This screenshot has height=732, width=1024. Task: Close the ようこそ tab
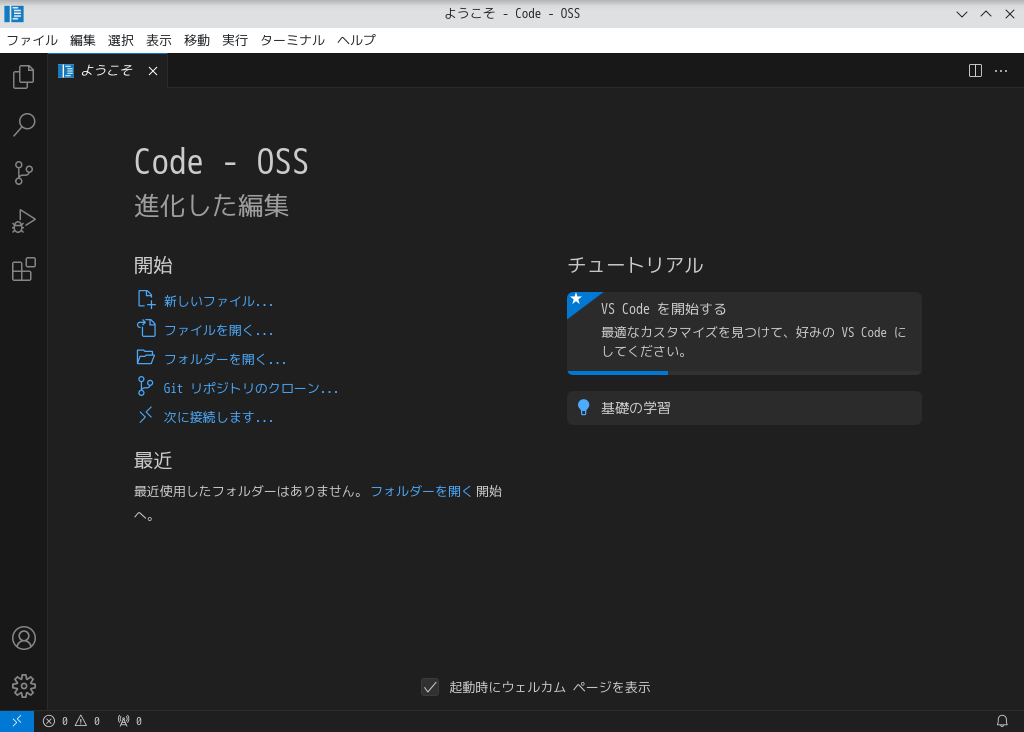pyautogui.click(x=153, y=71)
